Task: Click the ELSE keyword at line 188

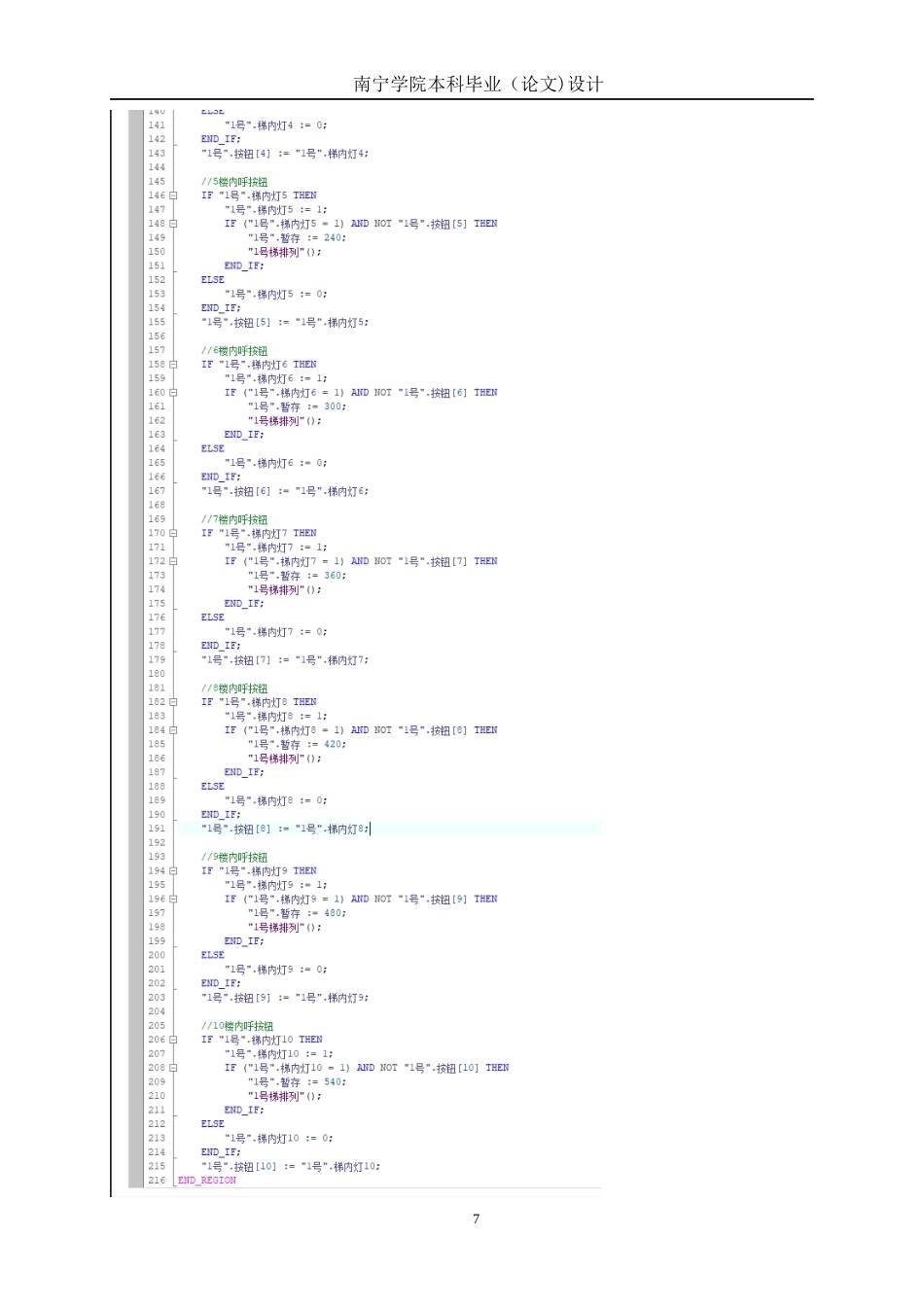Action: (213, 787)
